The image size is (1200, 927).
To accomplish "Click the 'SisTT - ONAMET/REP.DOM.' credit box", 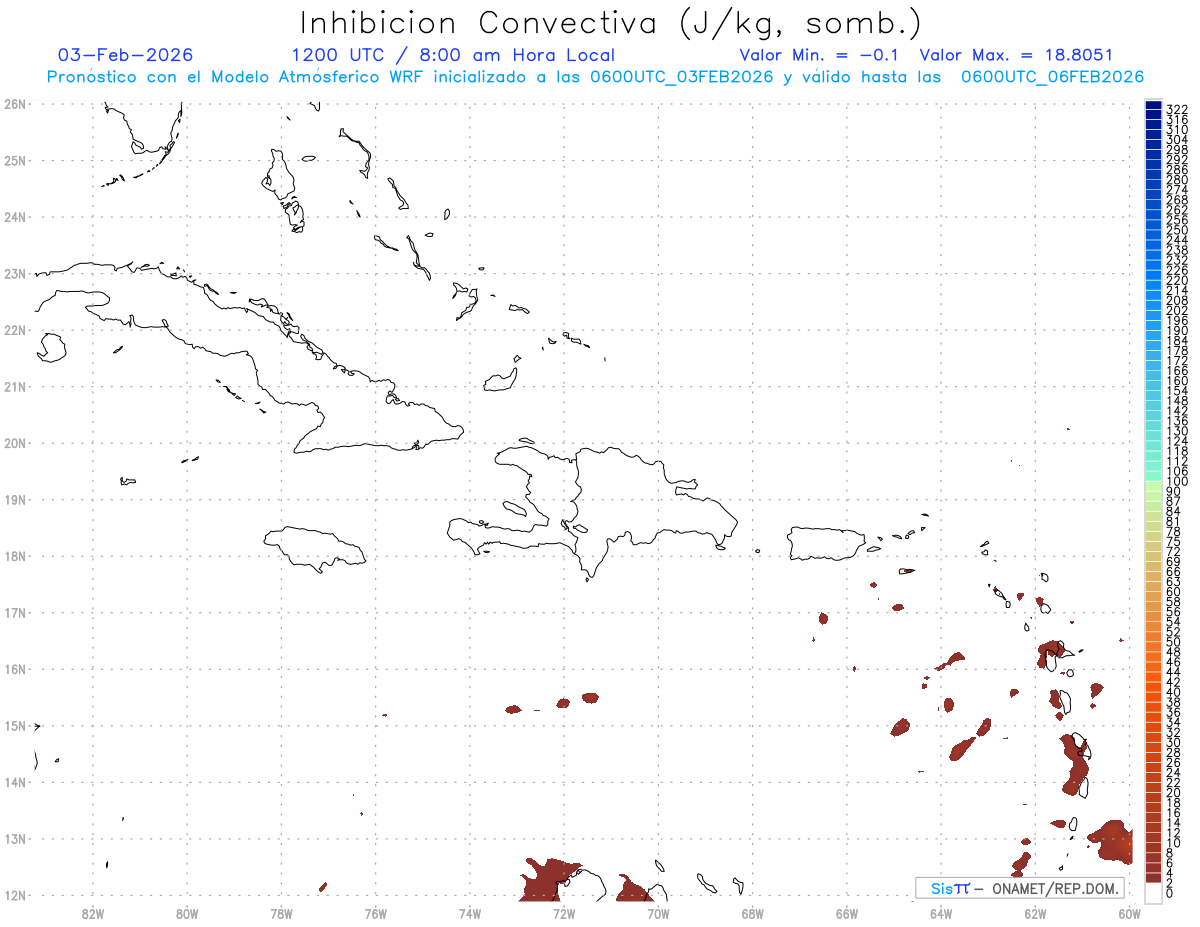I will pos(1020,888).
